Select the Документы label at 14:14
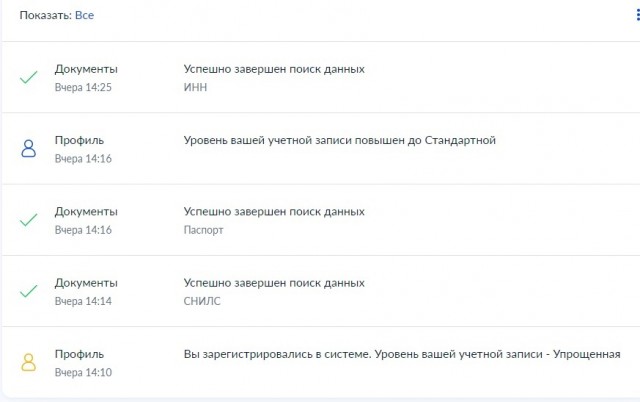 pyautogui.click(x=86, y=283)
